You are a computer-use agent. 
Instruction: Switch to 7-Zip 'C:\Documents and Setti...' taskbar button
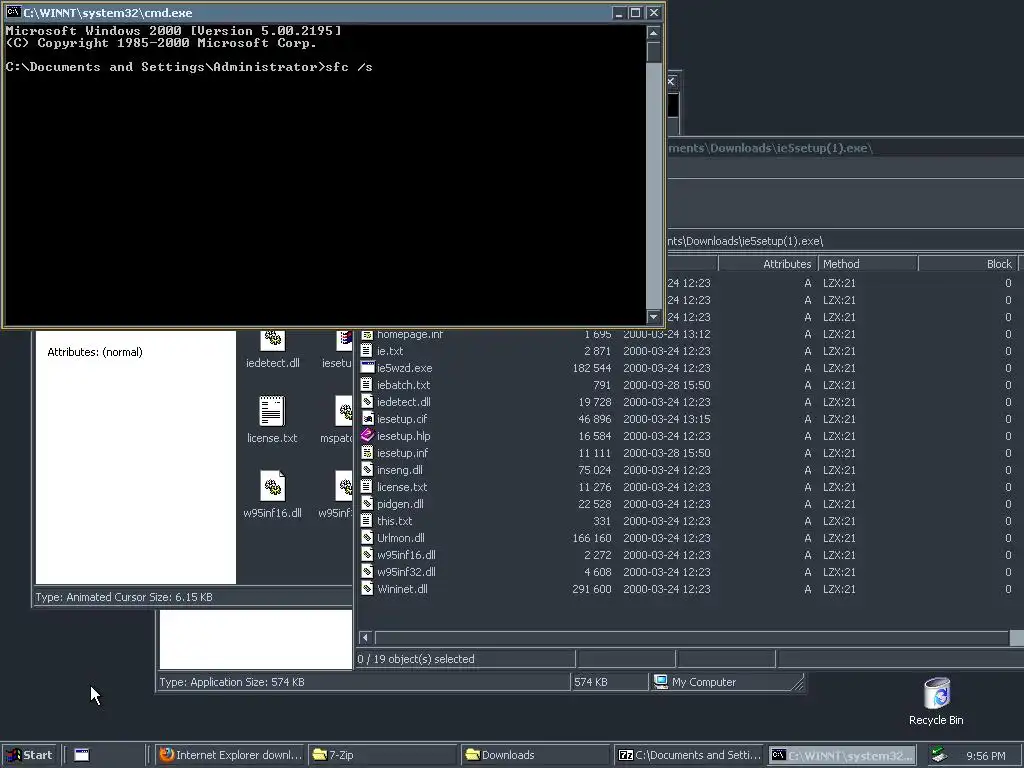click(x=689, y=755)
